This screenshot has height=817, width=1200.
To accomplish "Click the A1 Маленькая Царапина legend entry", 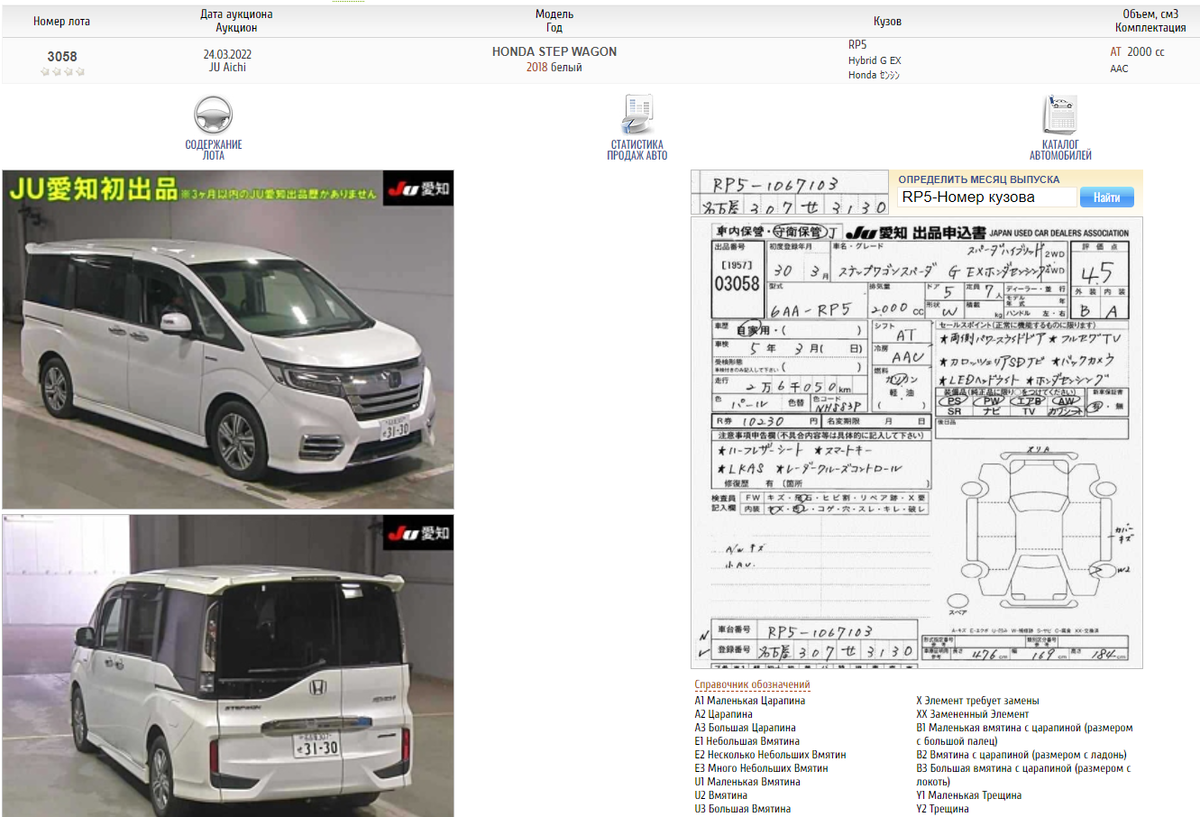I will click(749, 701).
